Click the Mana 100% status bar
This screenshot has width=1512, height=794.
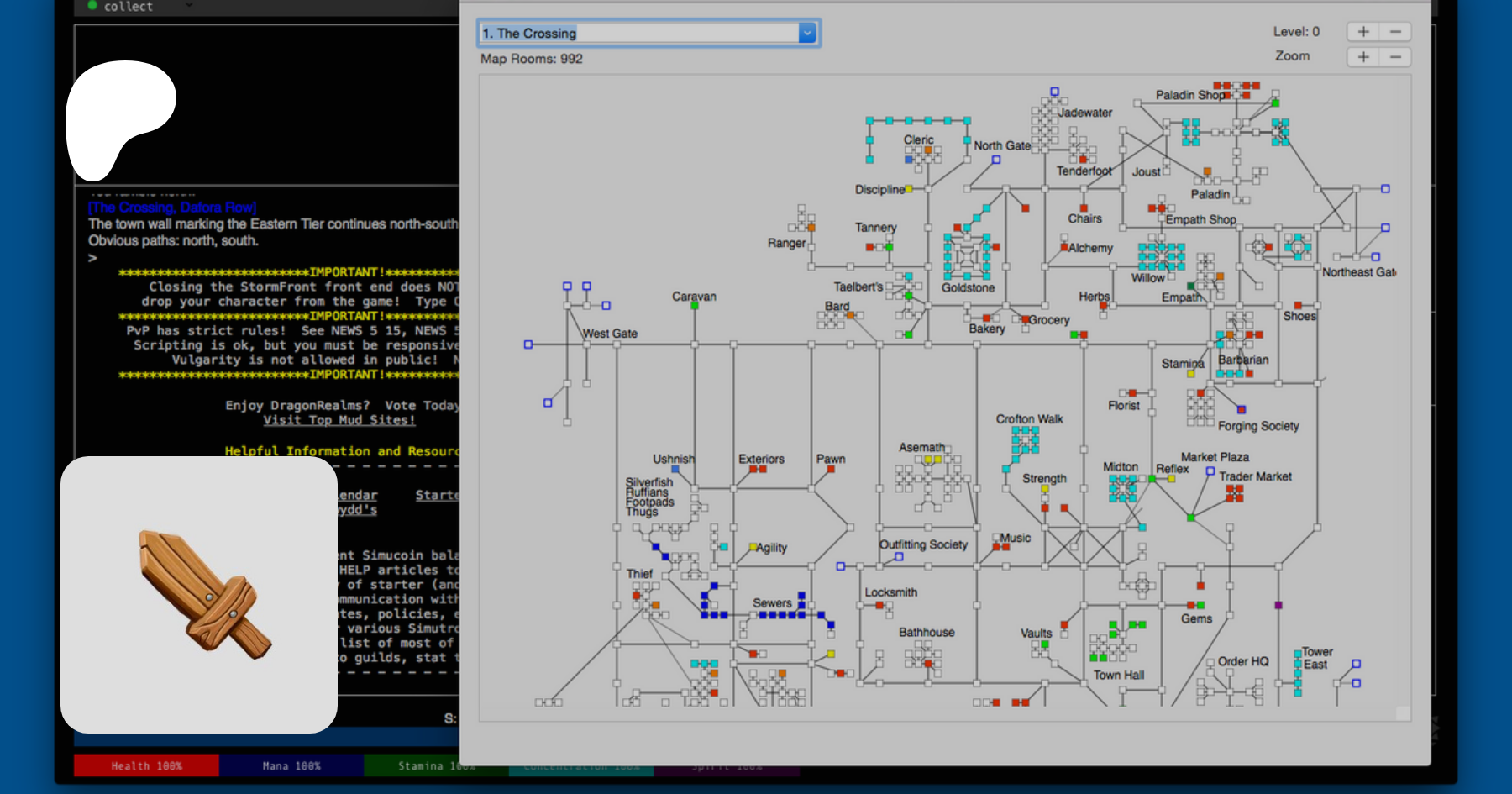click(291, 765)
